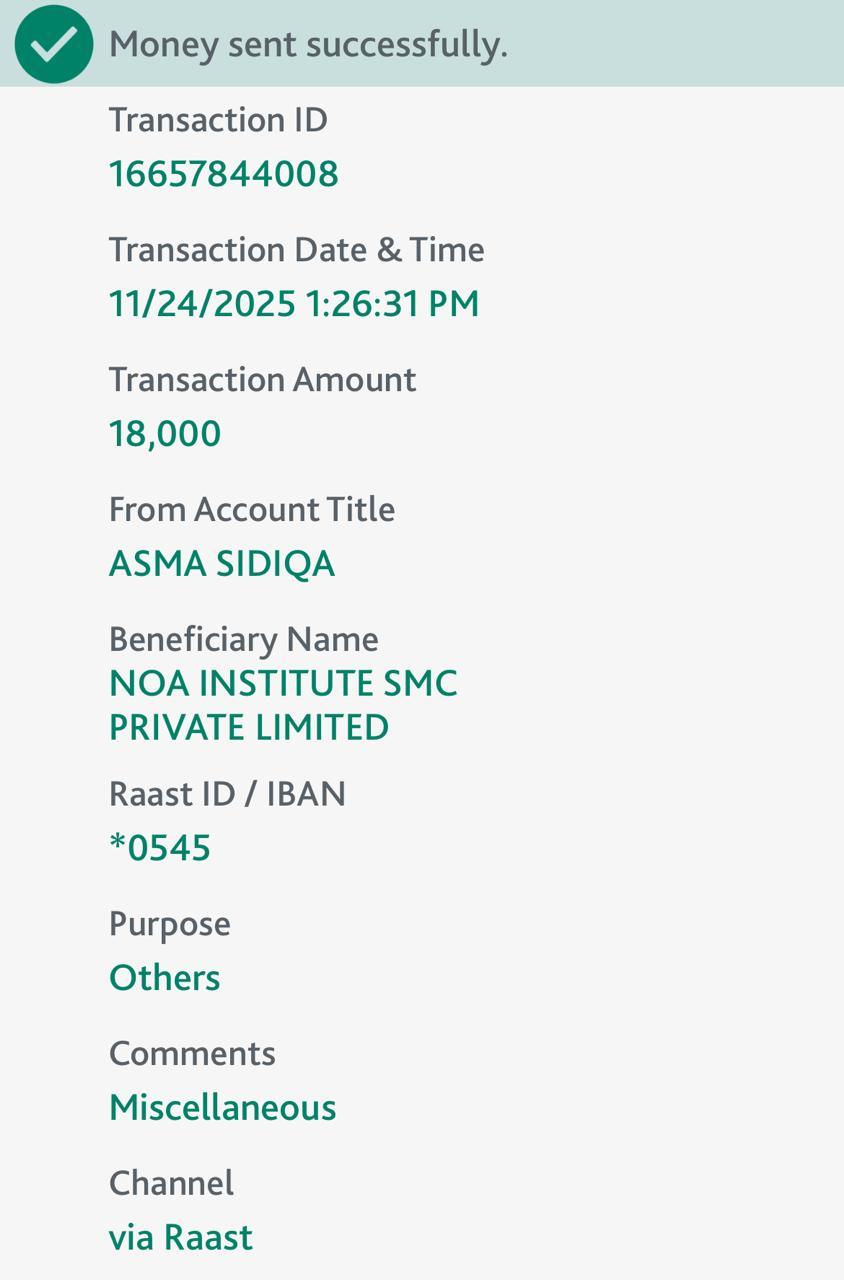Tap the Transaction Date & Time label
The height and width of the screenshot is (1280, 844).
point(296,250)
